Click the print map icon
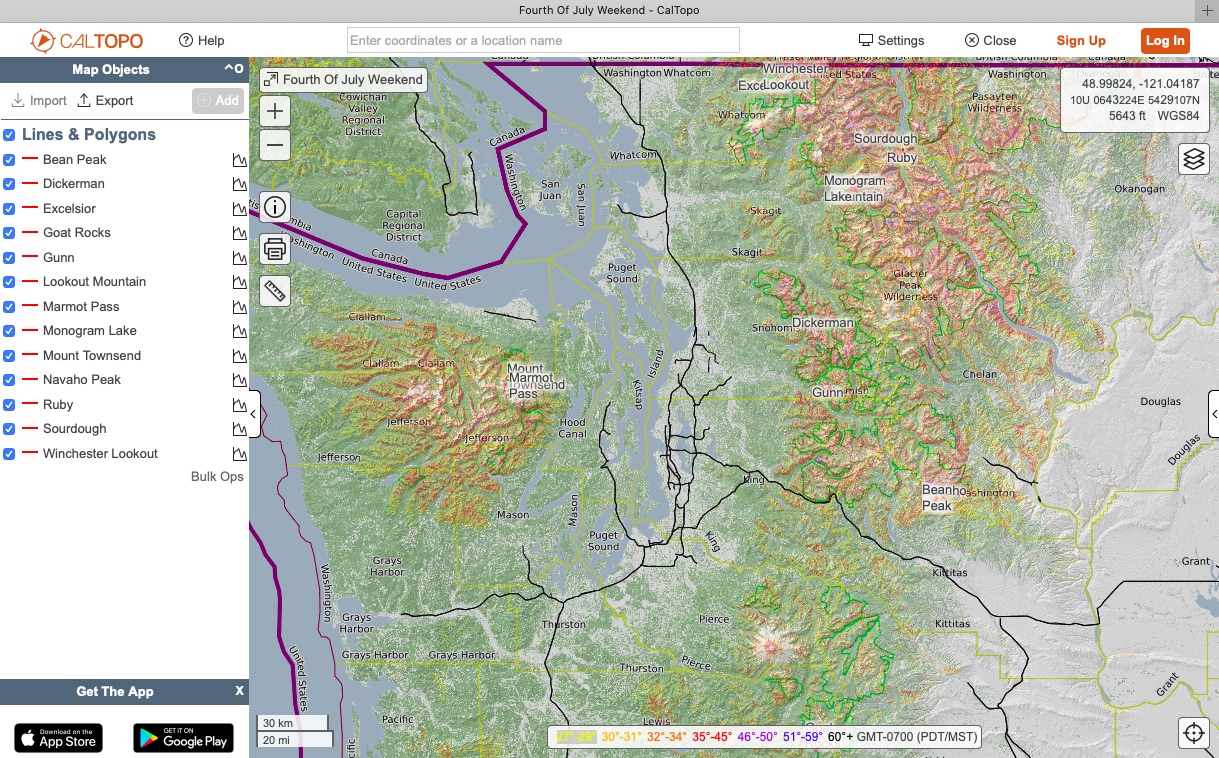The width and height of the screenshot is (1219, 758). (x=275, y=249)
